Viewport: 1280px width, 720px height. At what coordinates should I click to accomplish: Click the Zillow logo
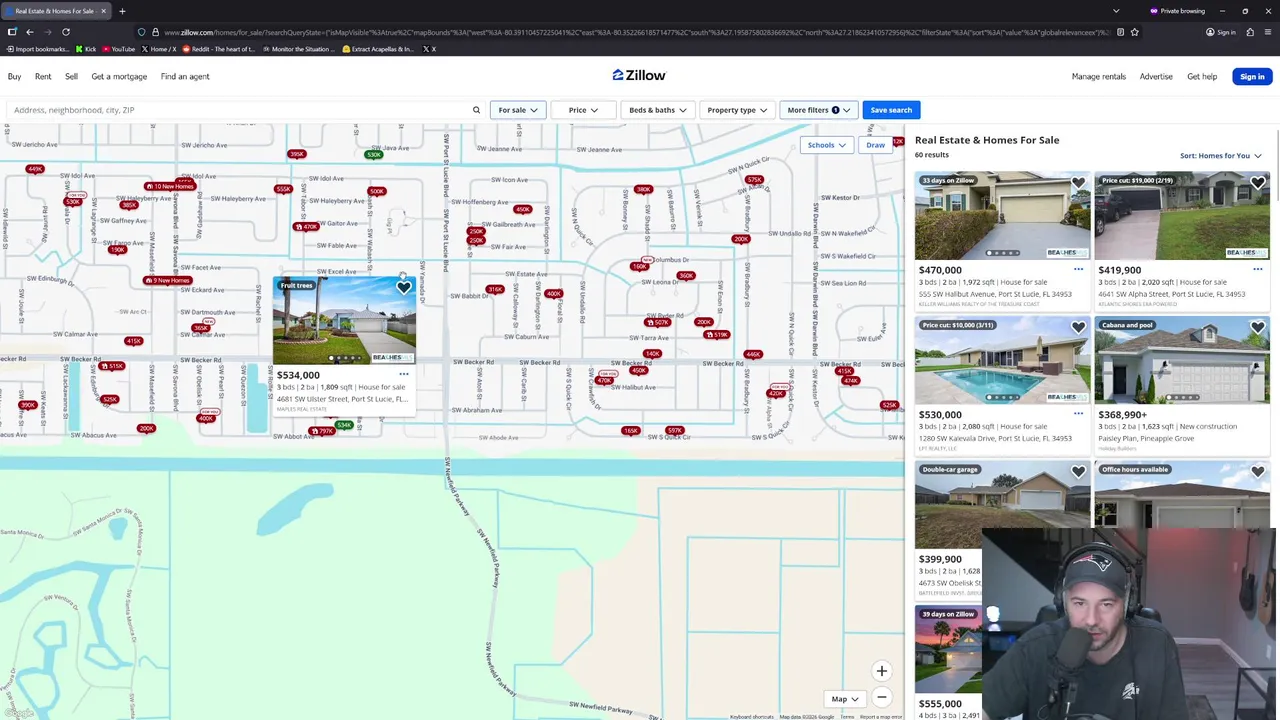639,75
